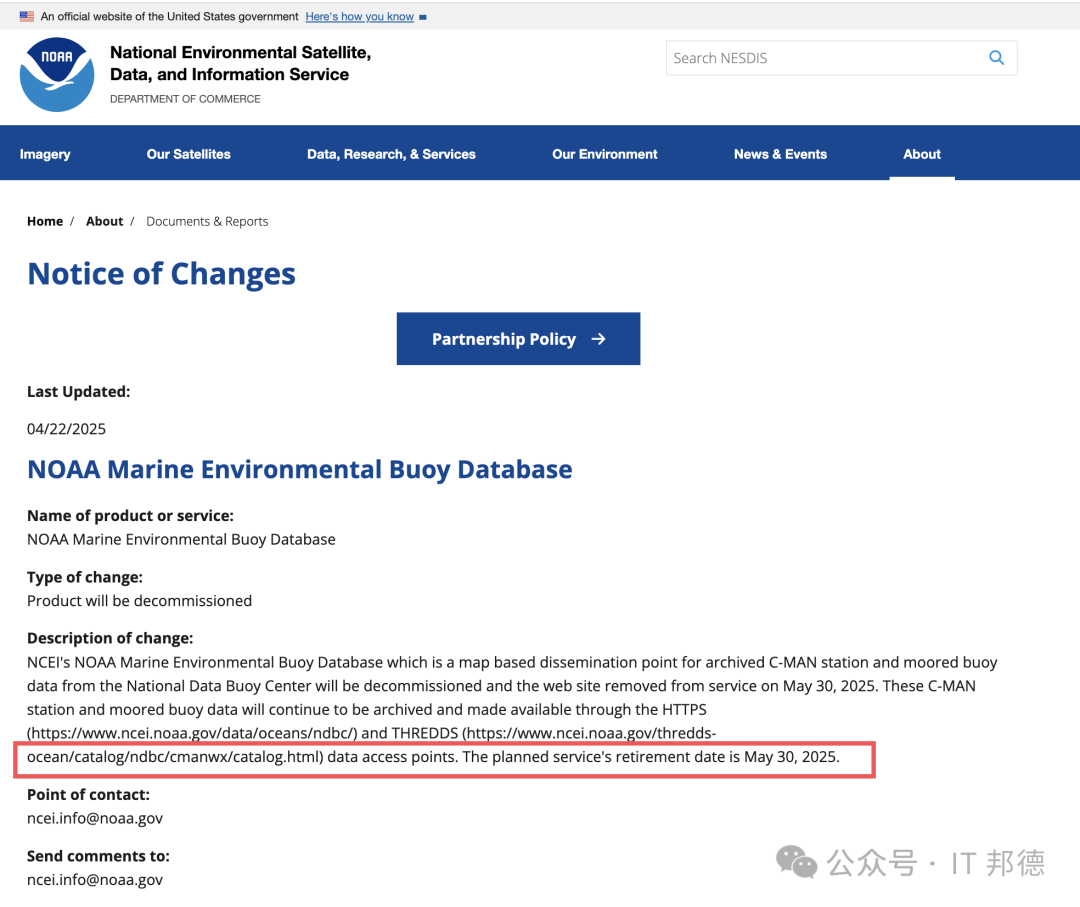1080x907 pixels.
Task: Click the Partnership Policy button
Action: point(518,339)
